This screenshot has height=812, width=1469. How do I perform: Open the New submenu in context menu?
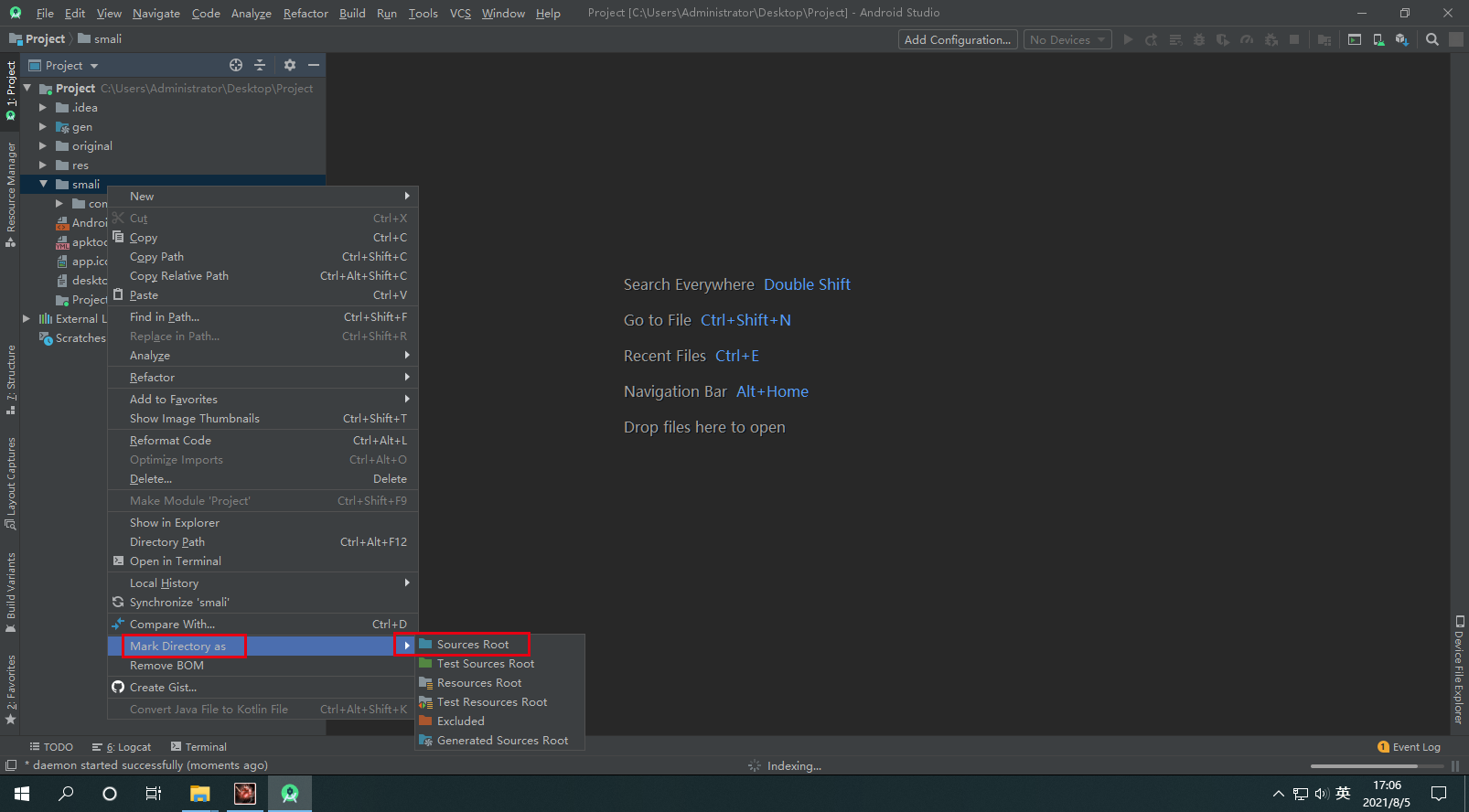click(263, 196)
